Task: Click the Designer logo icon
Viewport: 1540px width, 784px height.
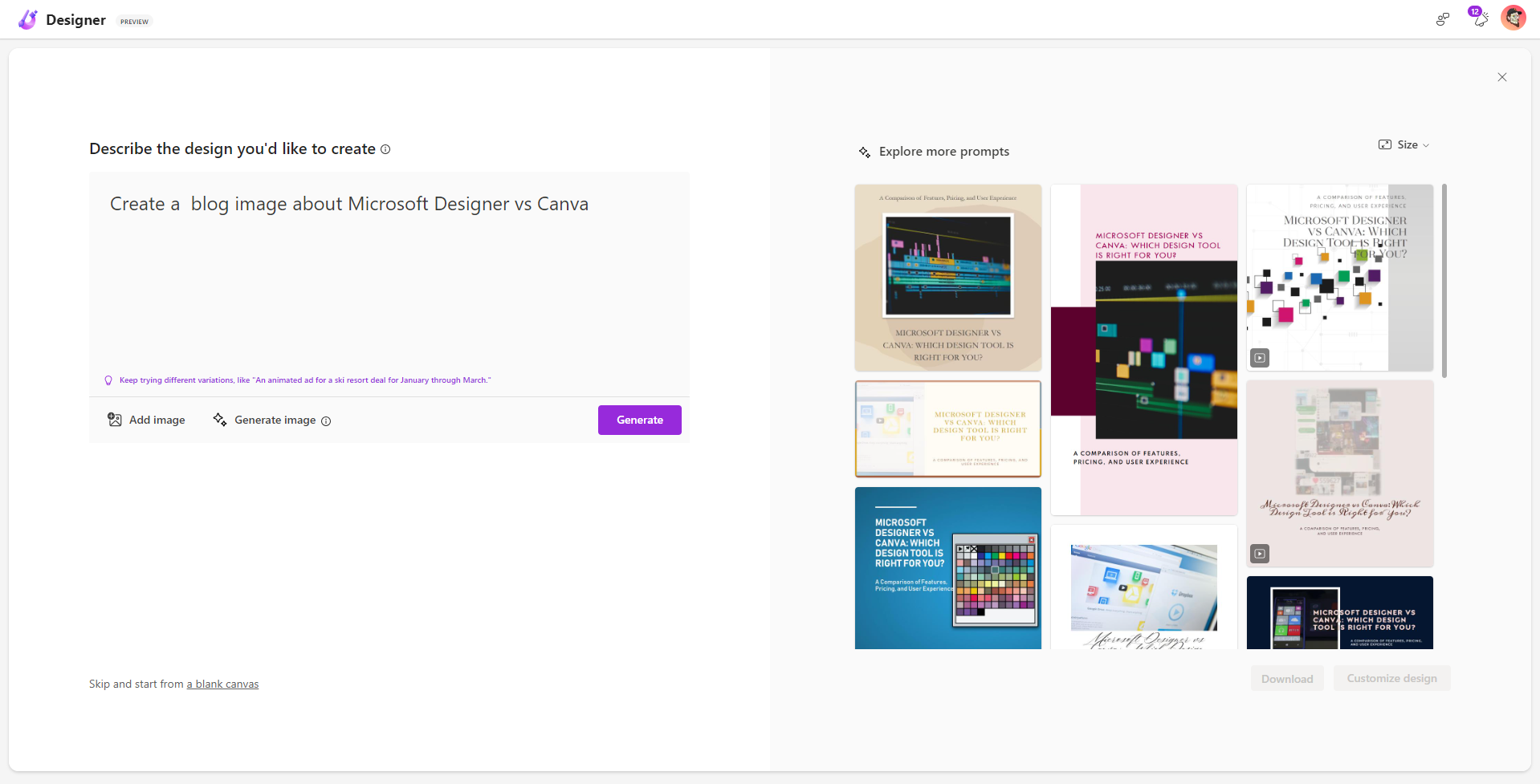Action: [28, 19]
